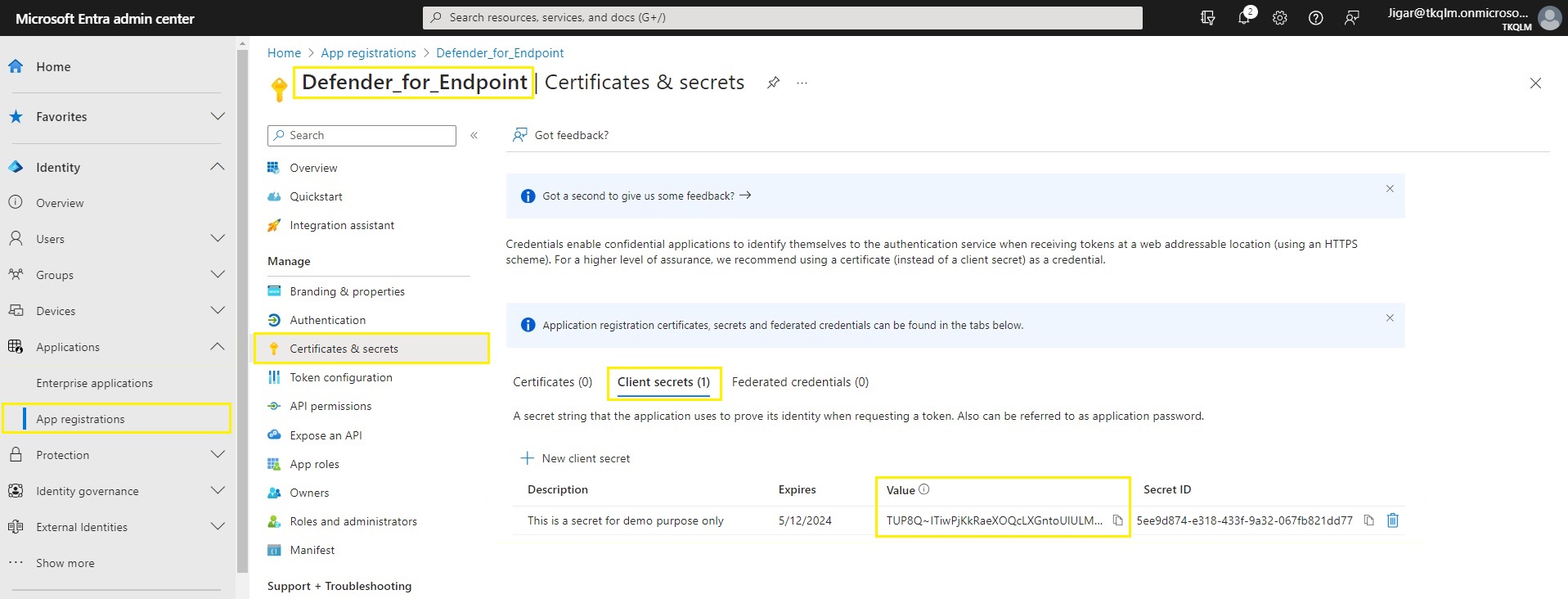Click the top search resources box
The image size is (1568, 599).
pyautogui.click(x=783, y=18)
